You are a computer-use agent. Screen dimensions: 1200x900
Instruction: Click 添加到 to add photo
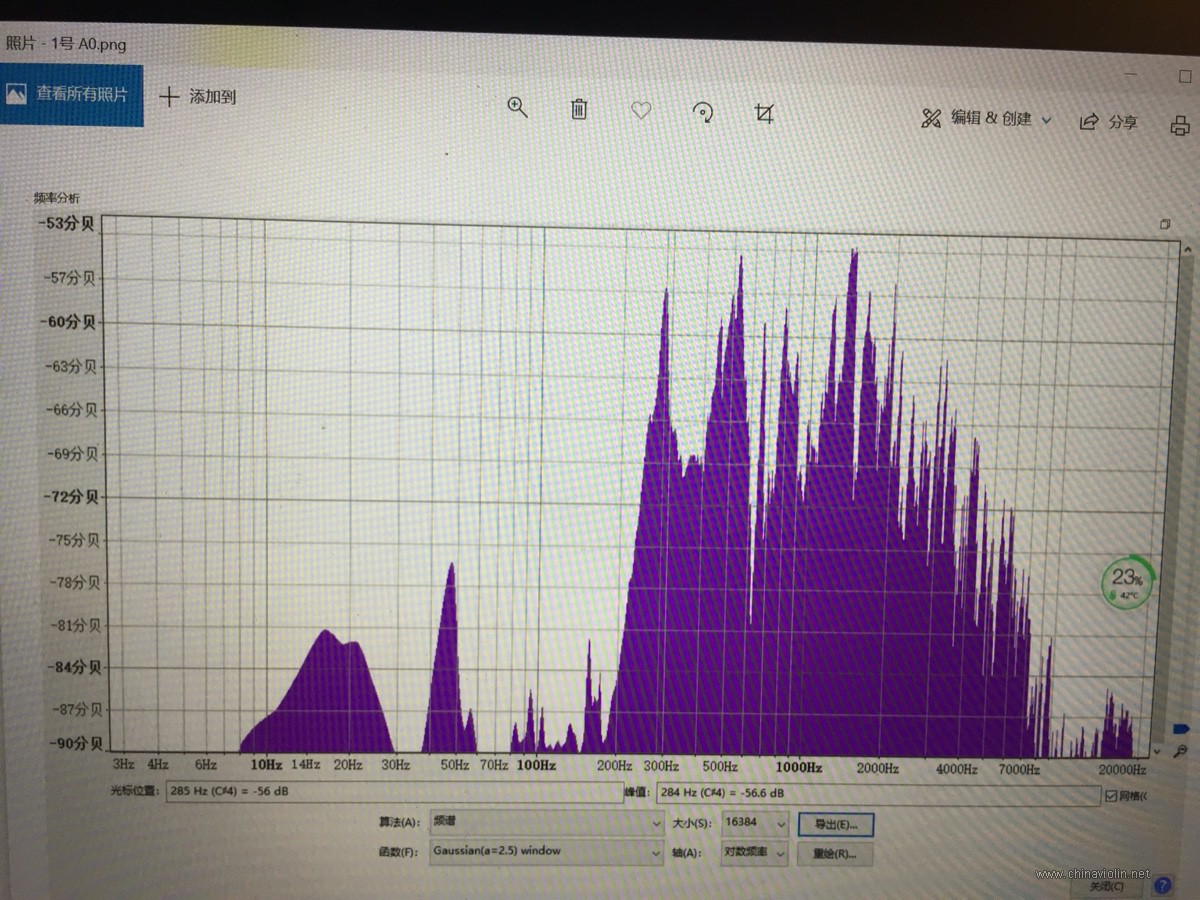(x=198, y=97)
